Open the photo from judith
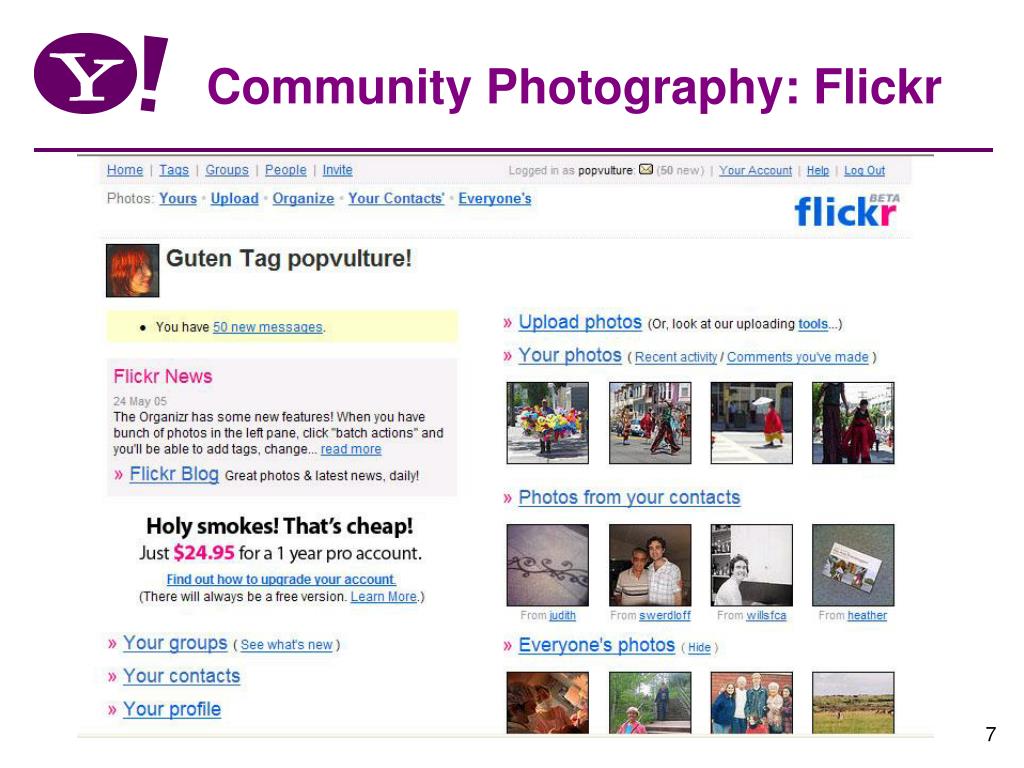1024x768 pixels. pyautogui.click(x=547, y=565)
